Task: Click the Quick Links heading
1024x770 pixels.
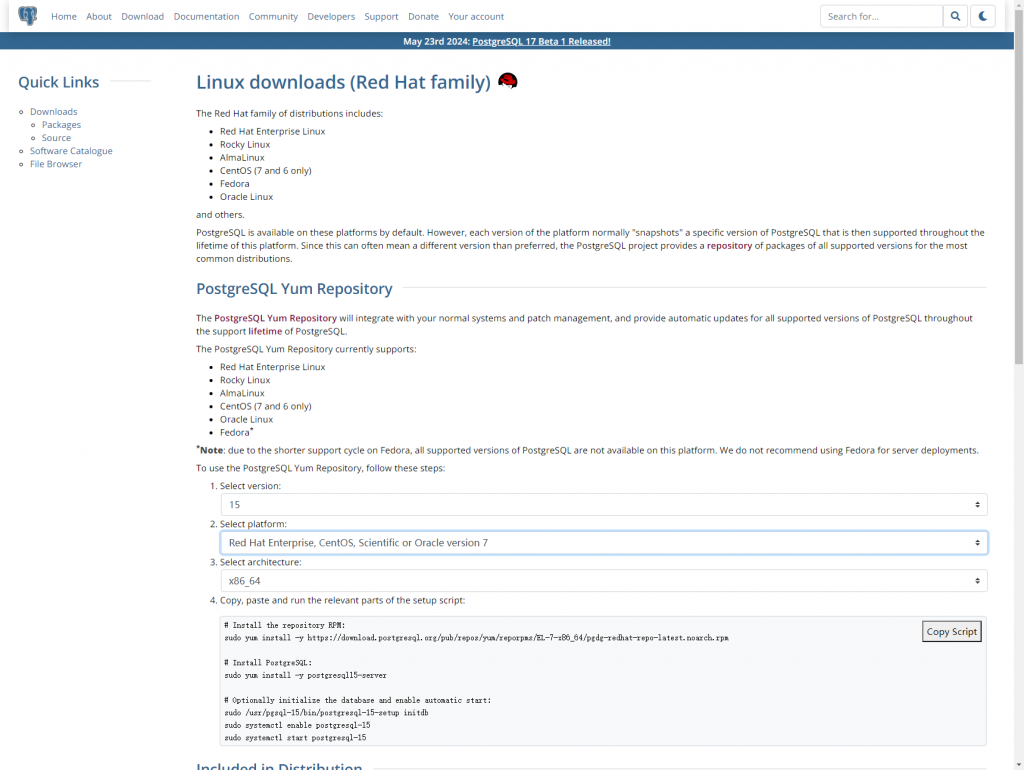Action: (59, 82)
